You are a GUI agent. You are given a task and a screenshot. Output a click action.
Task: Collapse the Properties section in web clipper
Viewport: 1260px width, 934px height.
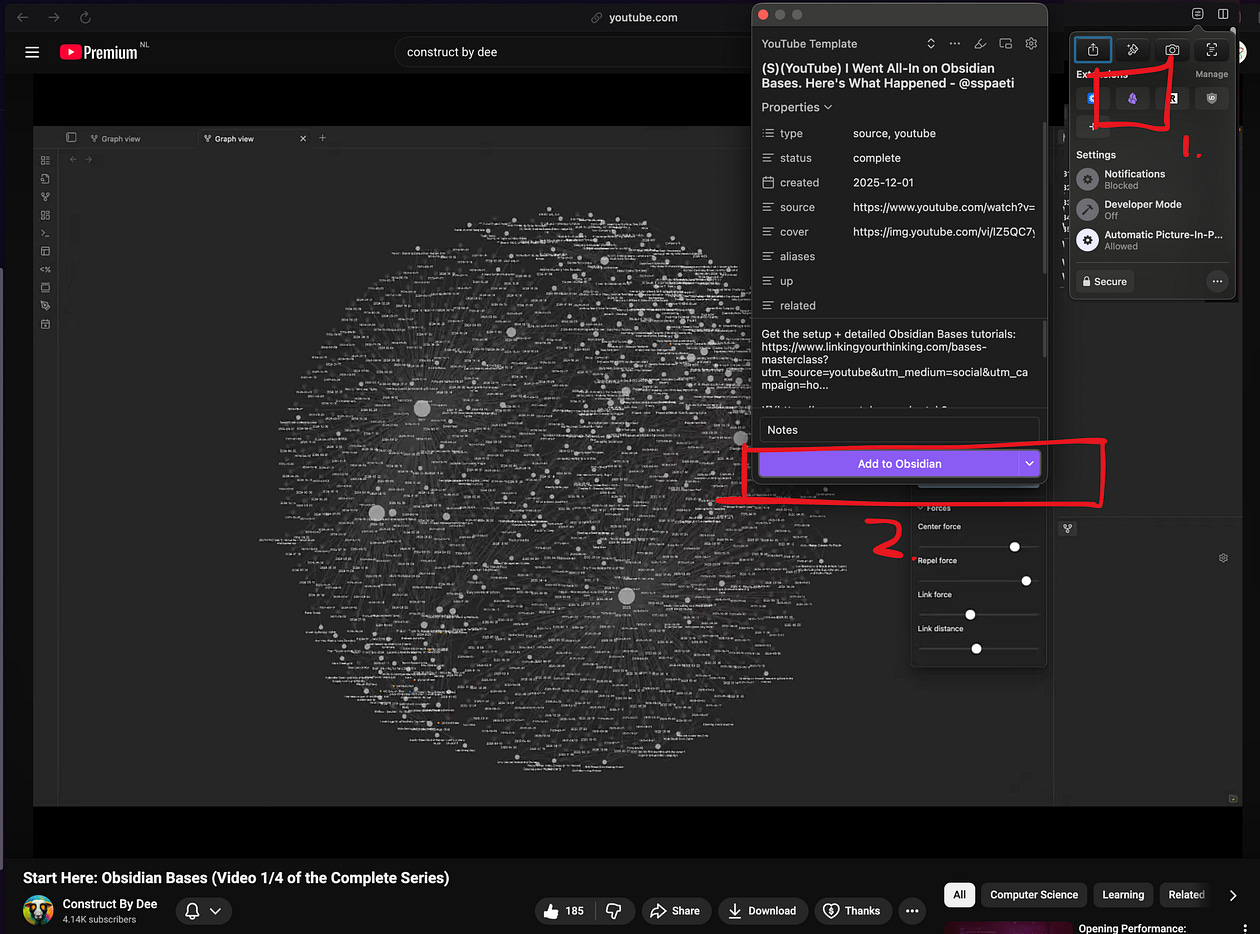797,107
